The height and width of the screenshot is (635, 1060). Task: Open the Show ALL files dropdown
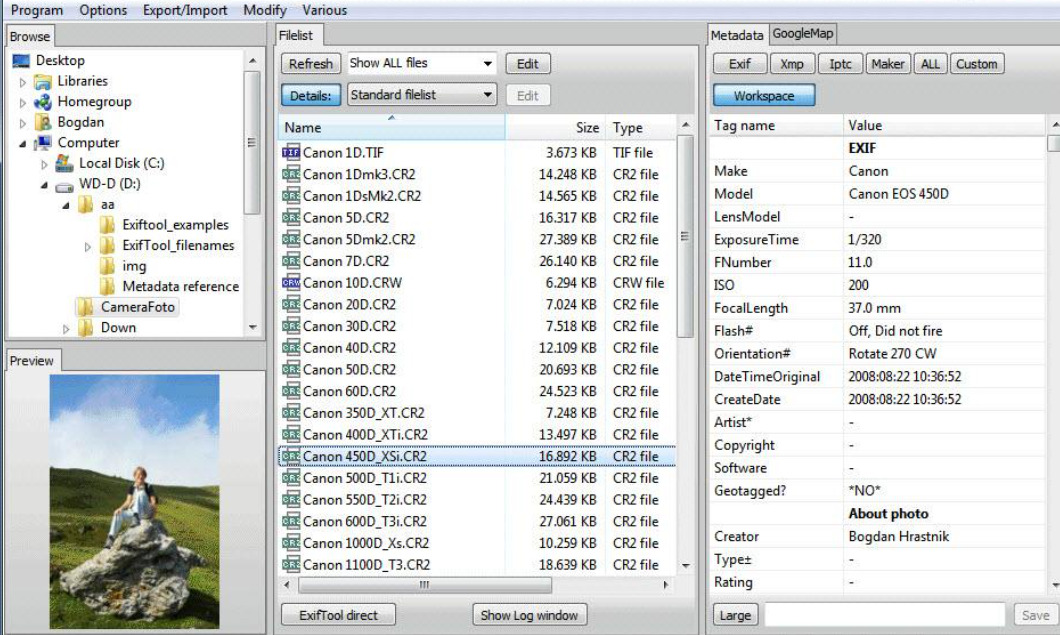coord(422,64)
